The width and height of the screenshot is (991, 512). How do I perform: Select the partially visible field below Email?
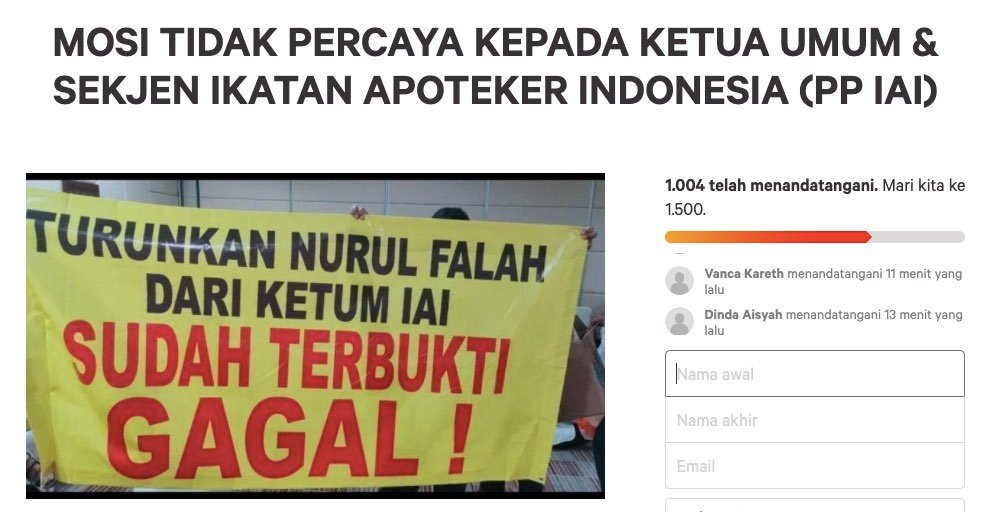(815, 505)
